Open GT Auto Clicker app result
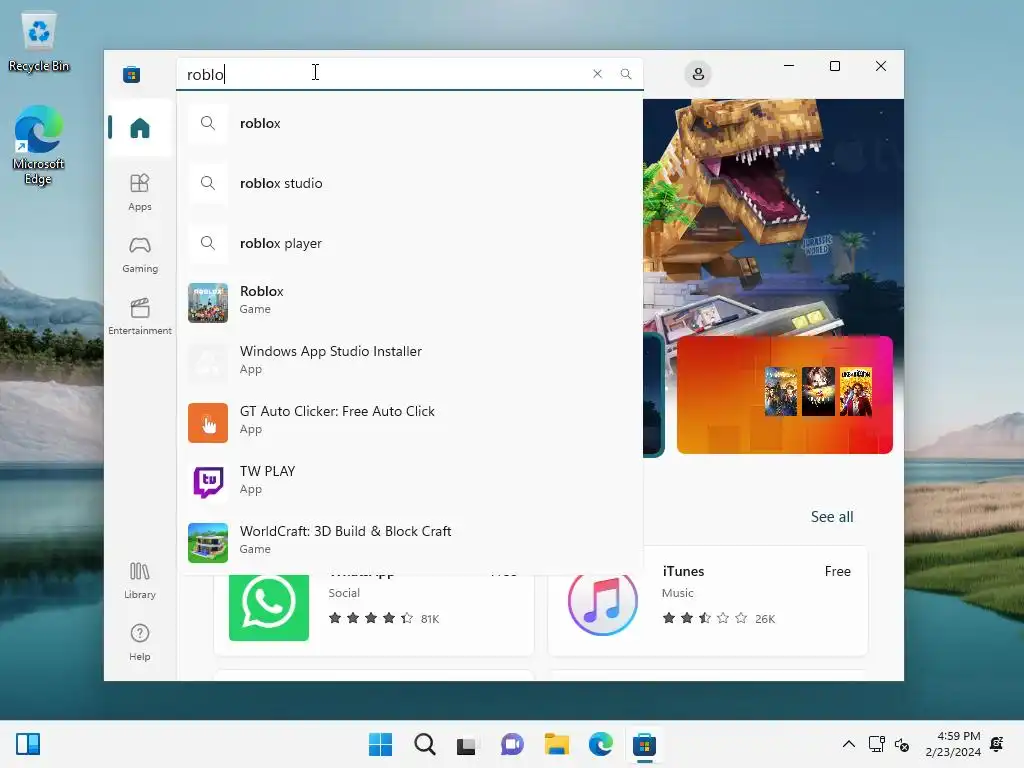 pyautogui.click(x=410, y=423)
